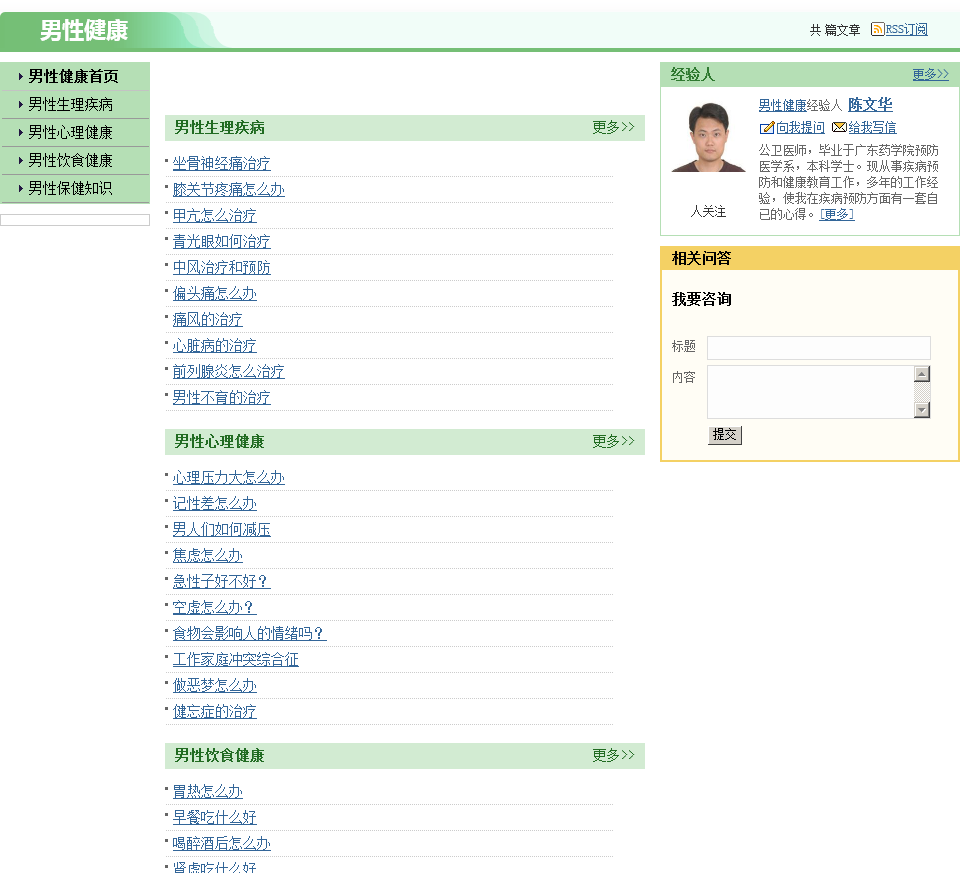Click the arrow bullet before 男性饮食健康 in sidebar
This screenshot has height=873, width=960.
click(21, 160)
